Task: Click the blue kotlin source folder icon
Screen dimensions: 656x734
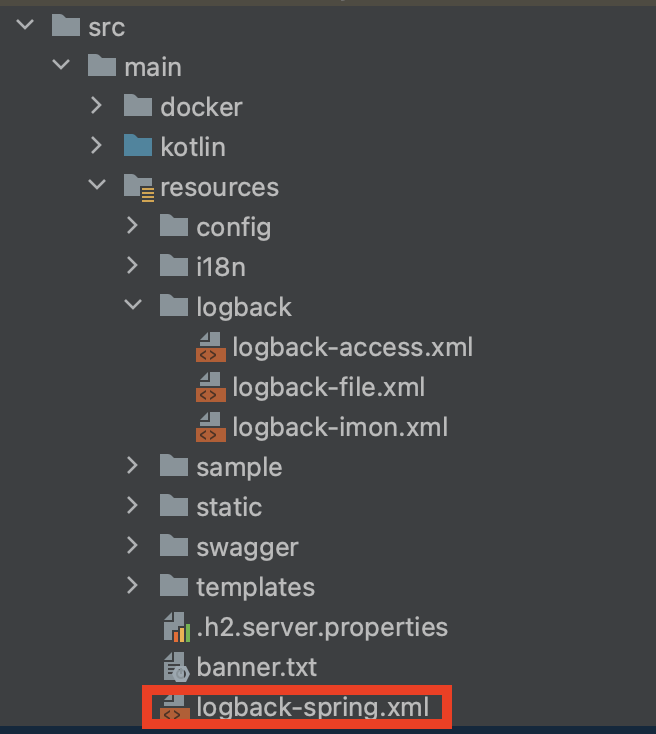Action: tap(138, 145)
